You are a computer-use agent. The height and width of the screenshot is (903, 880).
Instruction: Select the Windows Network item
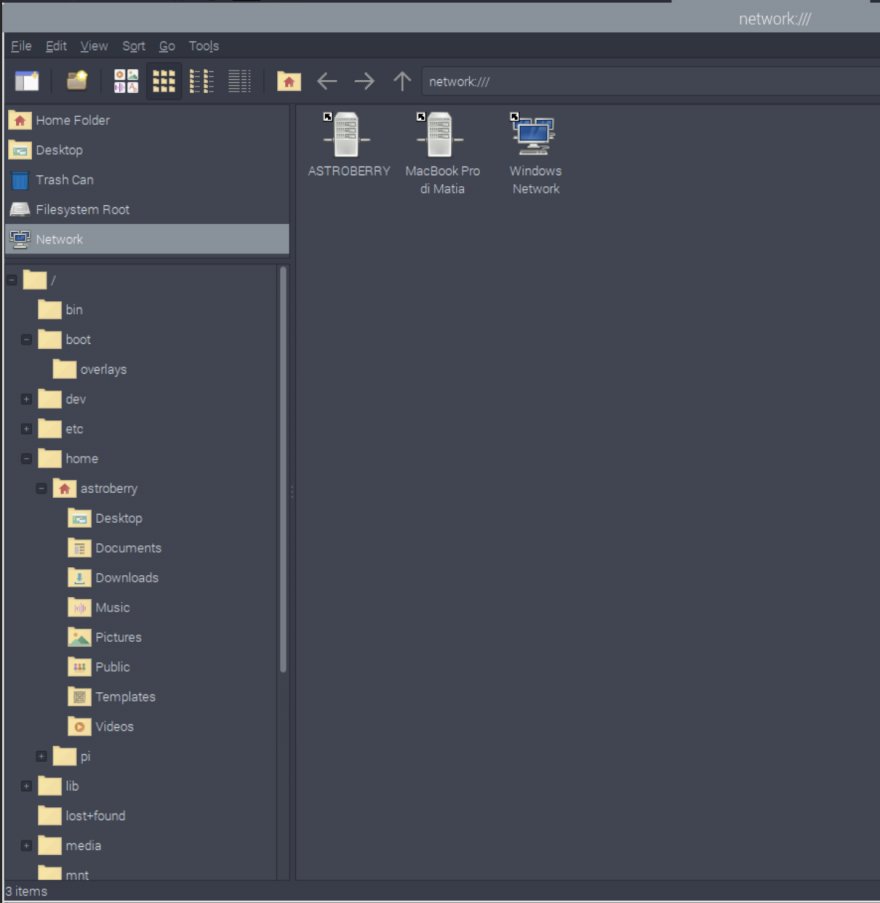click(x=535, y=152)
